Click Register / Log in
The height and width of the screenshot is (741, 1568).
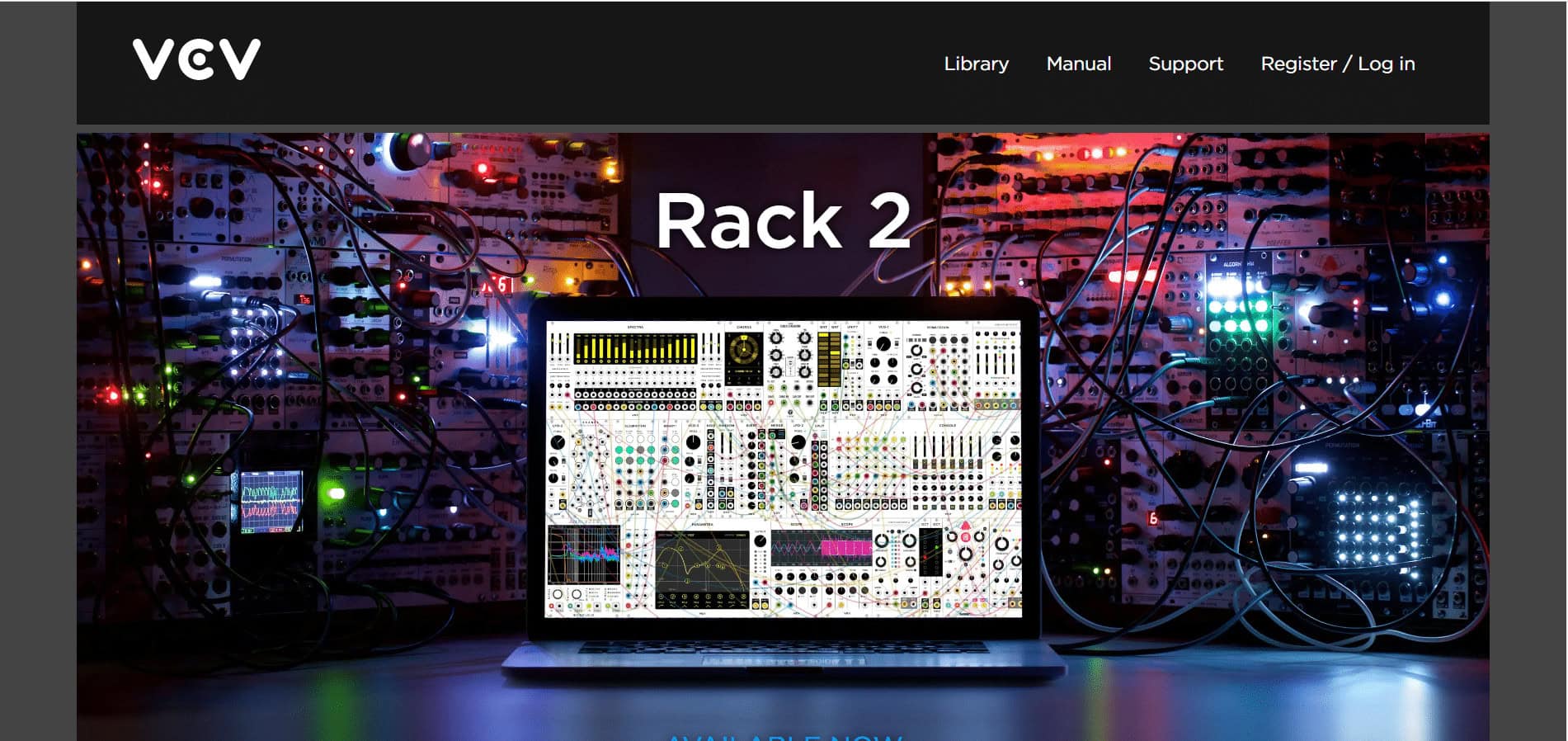pyautogui.click(x=1337, y=64)
